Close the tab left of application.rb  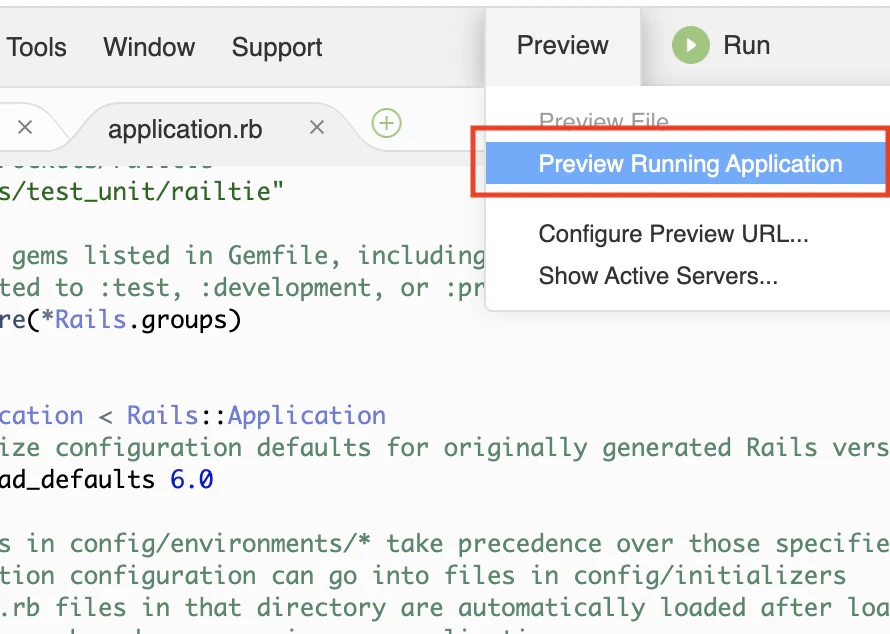pos(25,127)
